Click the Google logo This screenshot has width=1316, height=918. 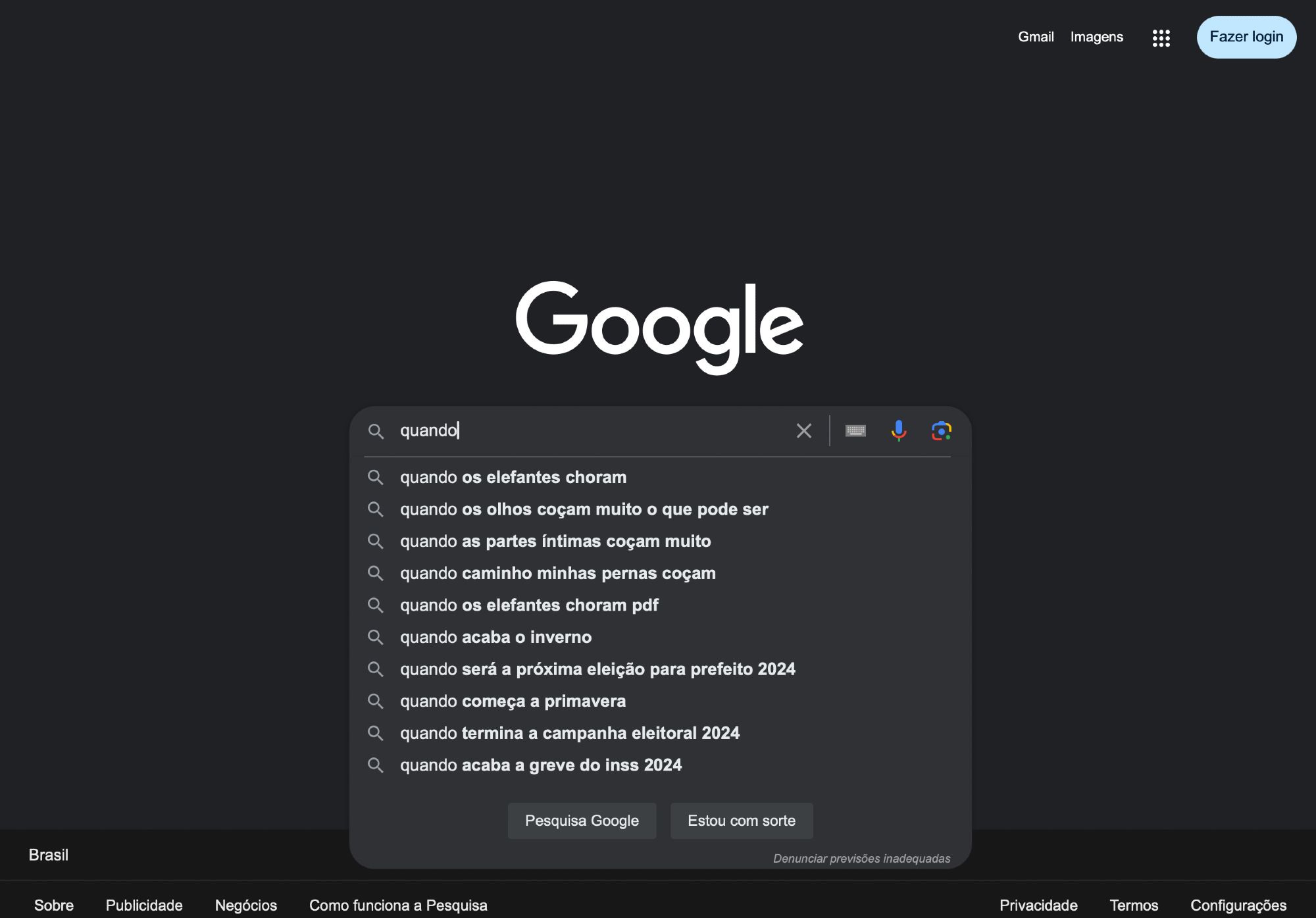[659, 328]
